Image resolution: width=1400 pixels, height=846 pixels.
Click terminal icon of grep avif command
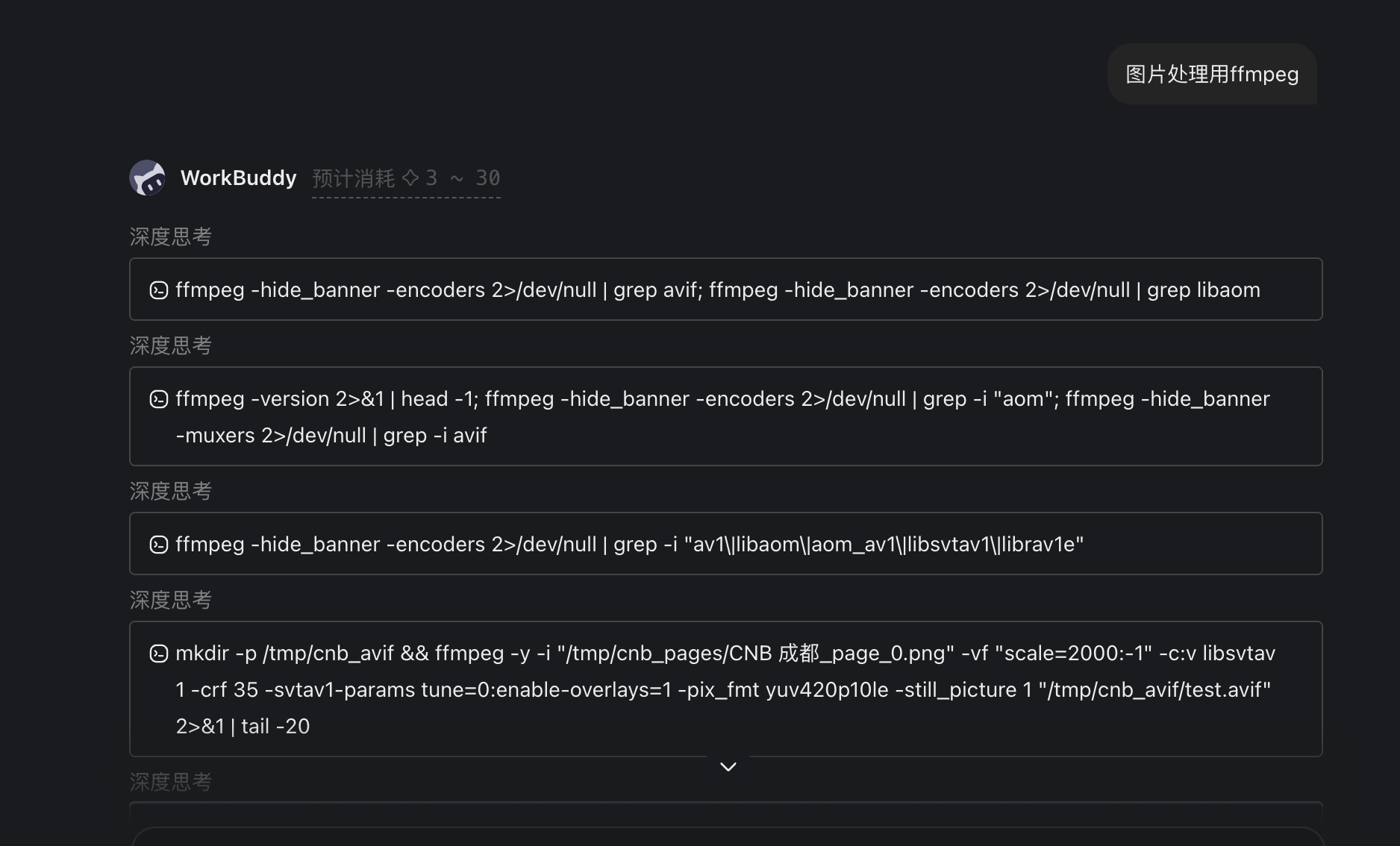click(159, 290)
